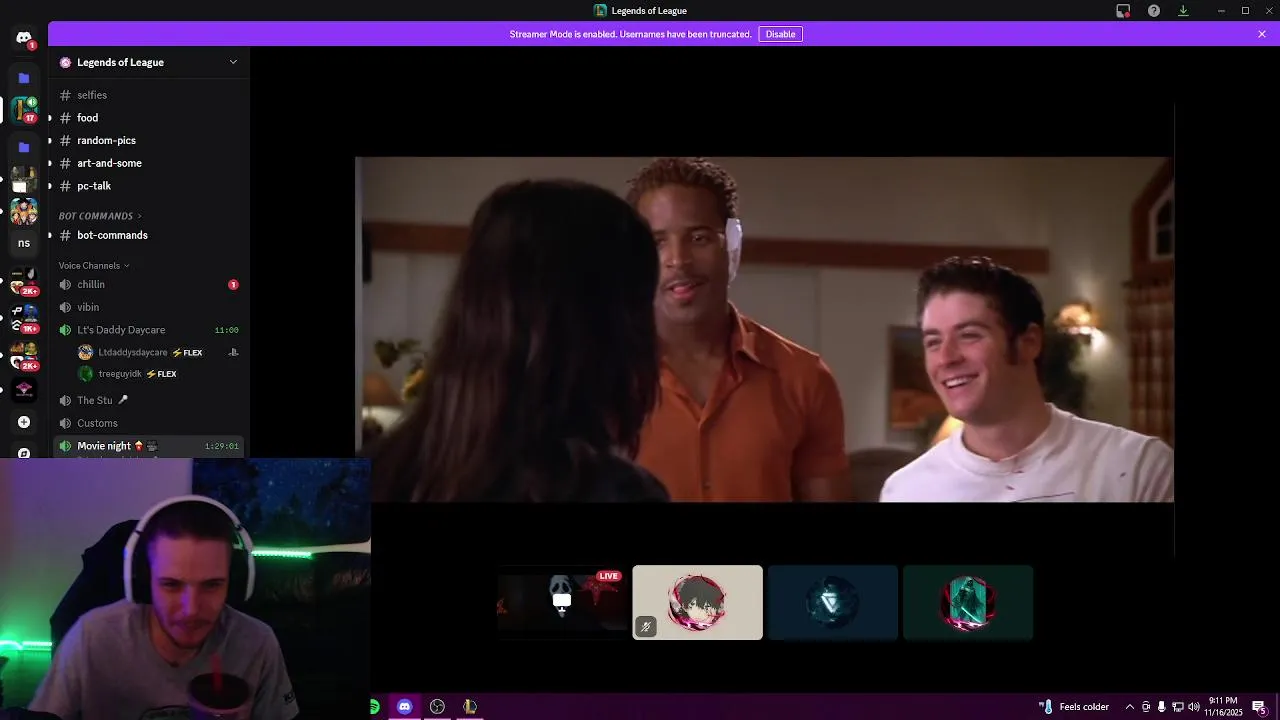The width and height of the screenshot is (1280, 720).
Task: Click Ltdaddysdaycare's avatar icon
Action: tap(85, 352)
